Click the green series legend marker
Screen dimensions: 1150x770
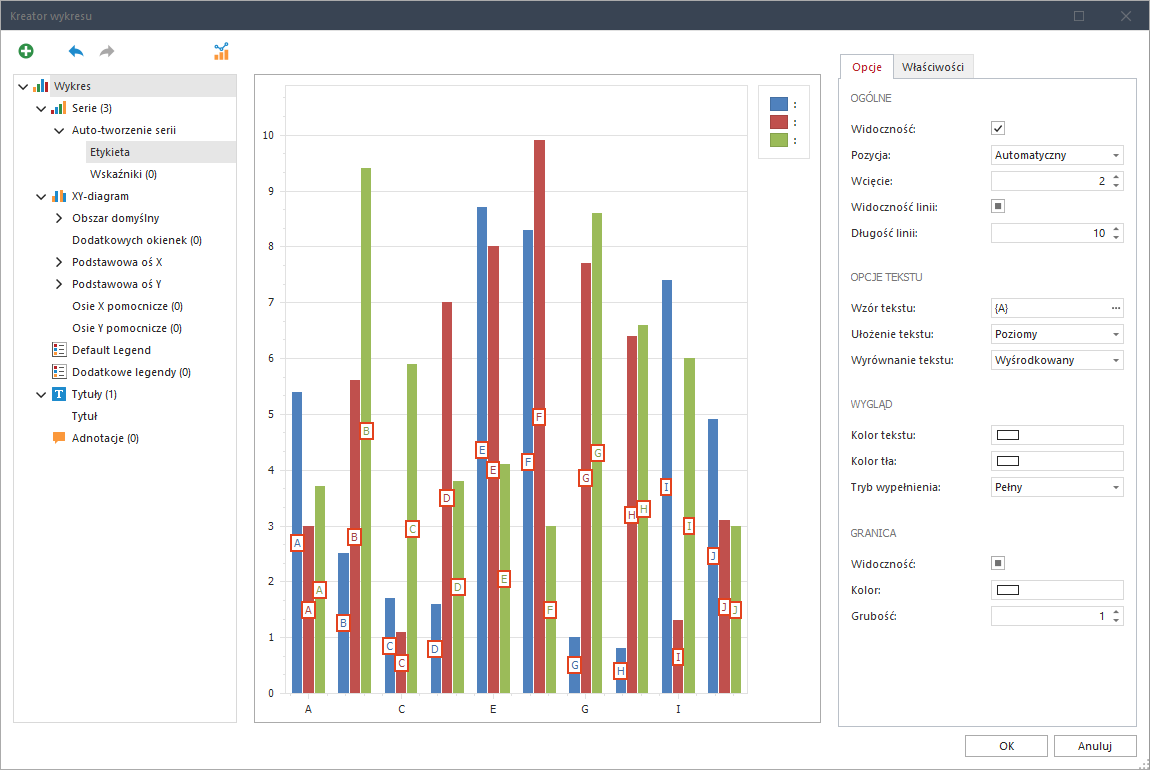tap(779, 139)
